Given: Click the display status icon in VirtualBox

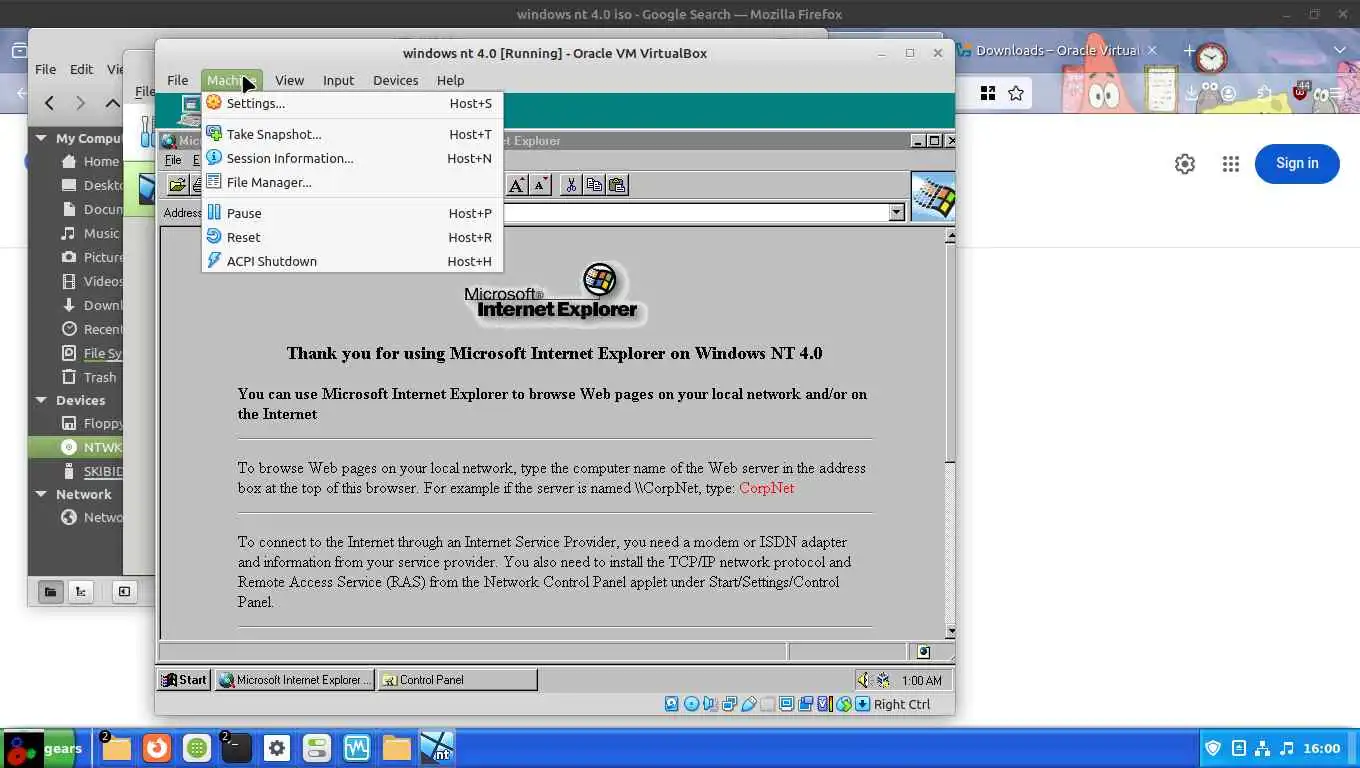Looking at the screenshot, I should 786,704.
